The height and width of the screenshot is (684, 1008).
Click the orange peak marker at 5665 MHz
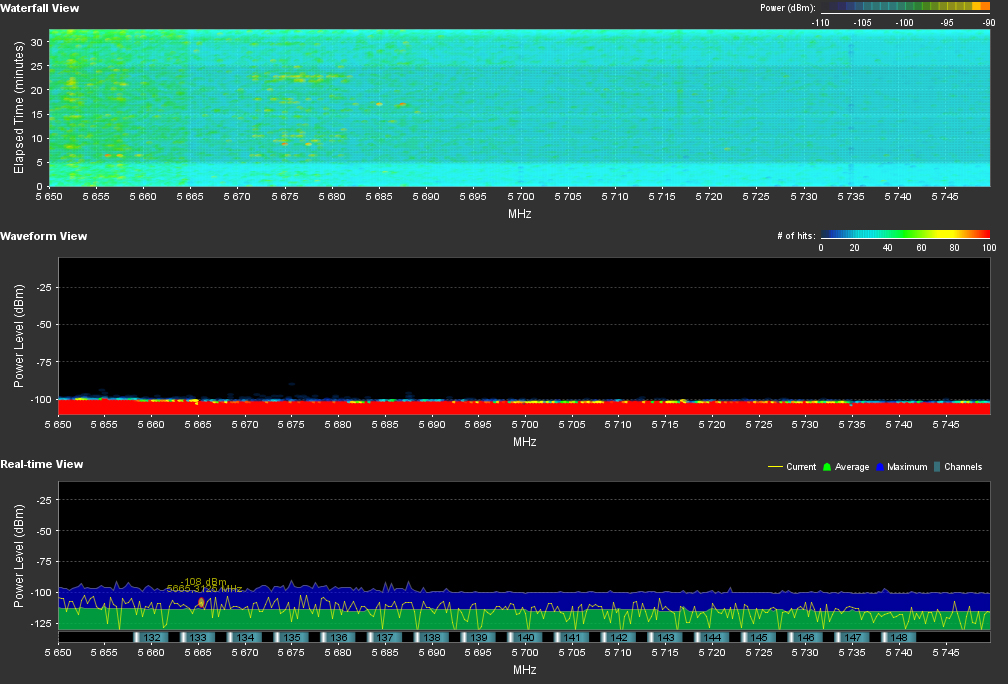(201, 602)
